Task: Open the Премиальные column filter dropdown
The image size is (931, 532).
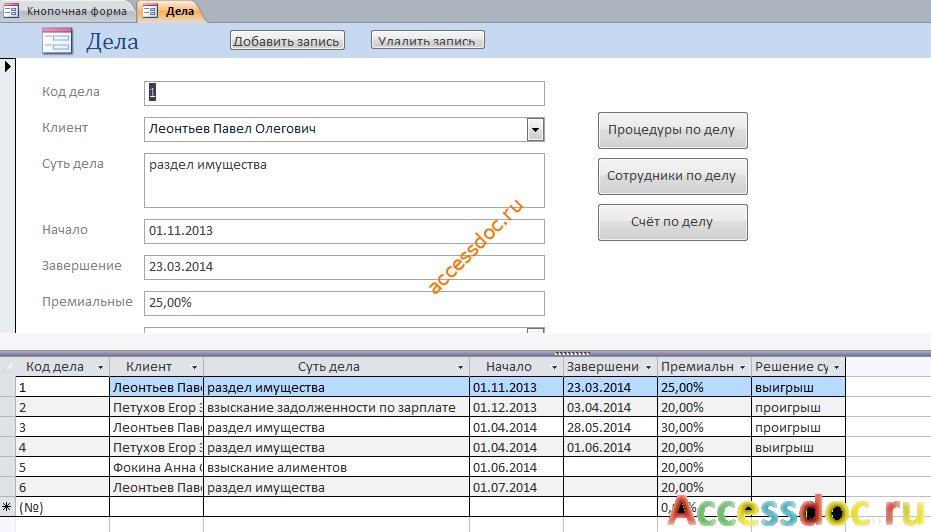Action: [x=742, y=368]
